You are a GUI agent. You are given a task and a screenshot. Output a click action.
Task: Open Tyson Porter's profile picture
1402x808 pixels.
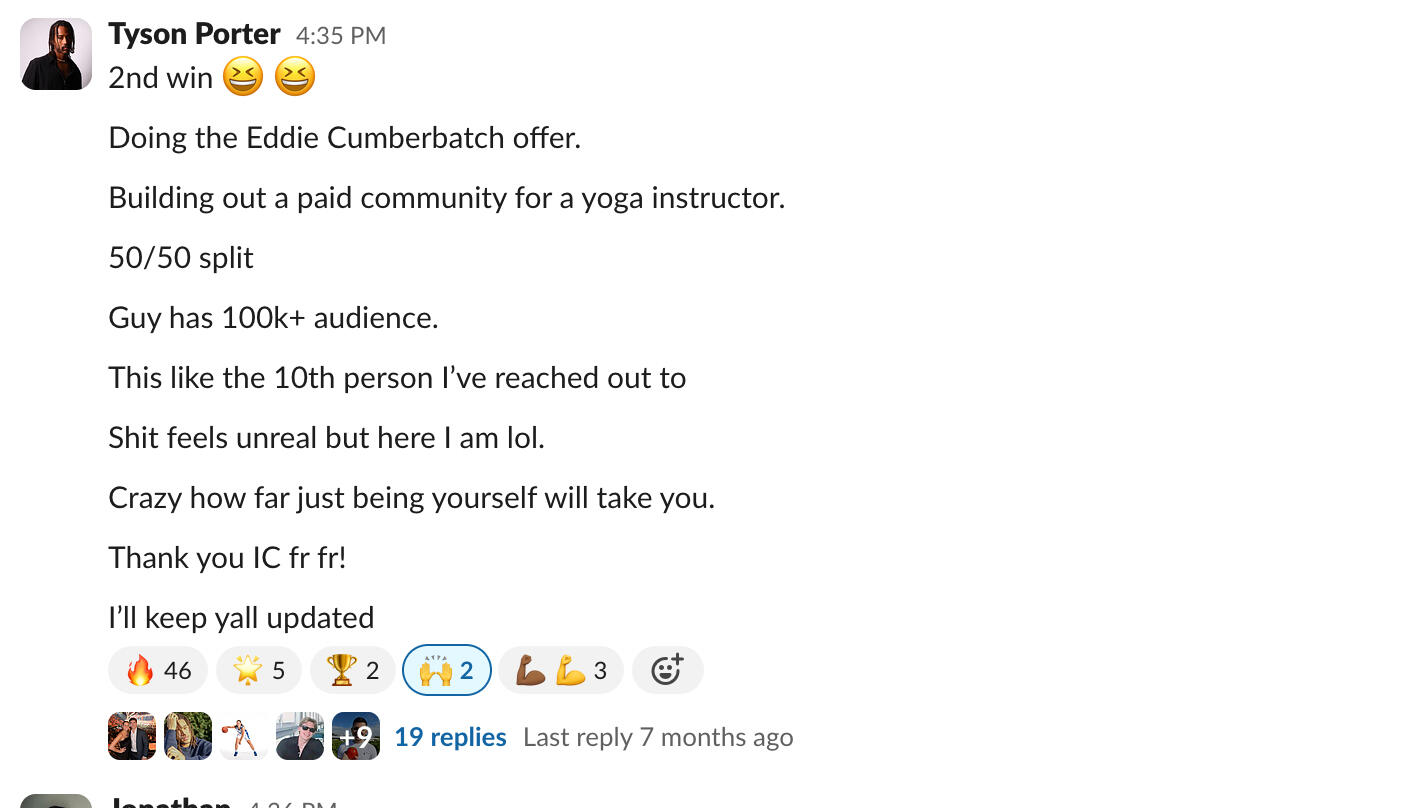point(56,54)
